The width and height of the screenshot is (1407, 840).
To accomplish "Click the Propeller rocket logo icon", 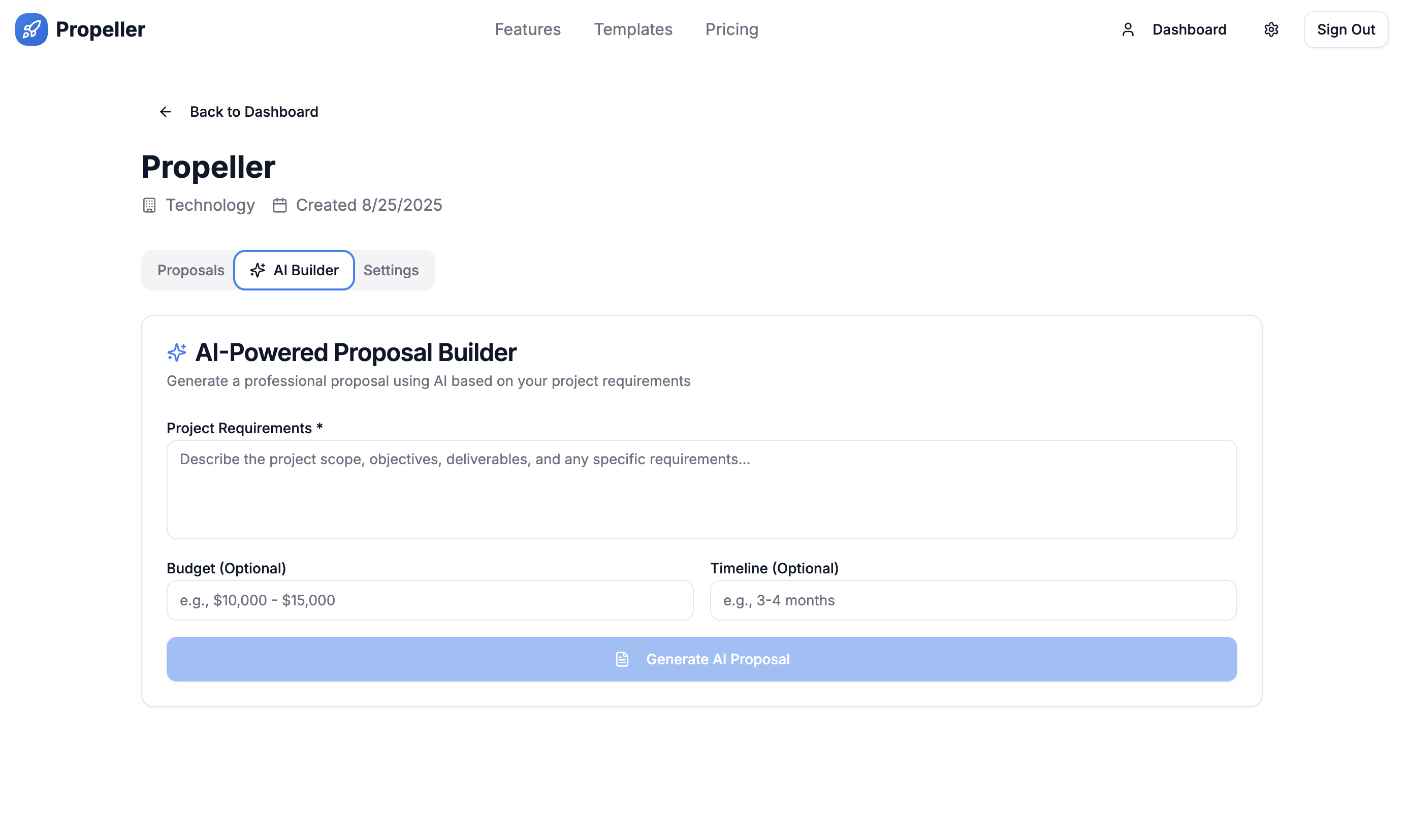I will pos(31,29).
